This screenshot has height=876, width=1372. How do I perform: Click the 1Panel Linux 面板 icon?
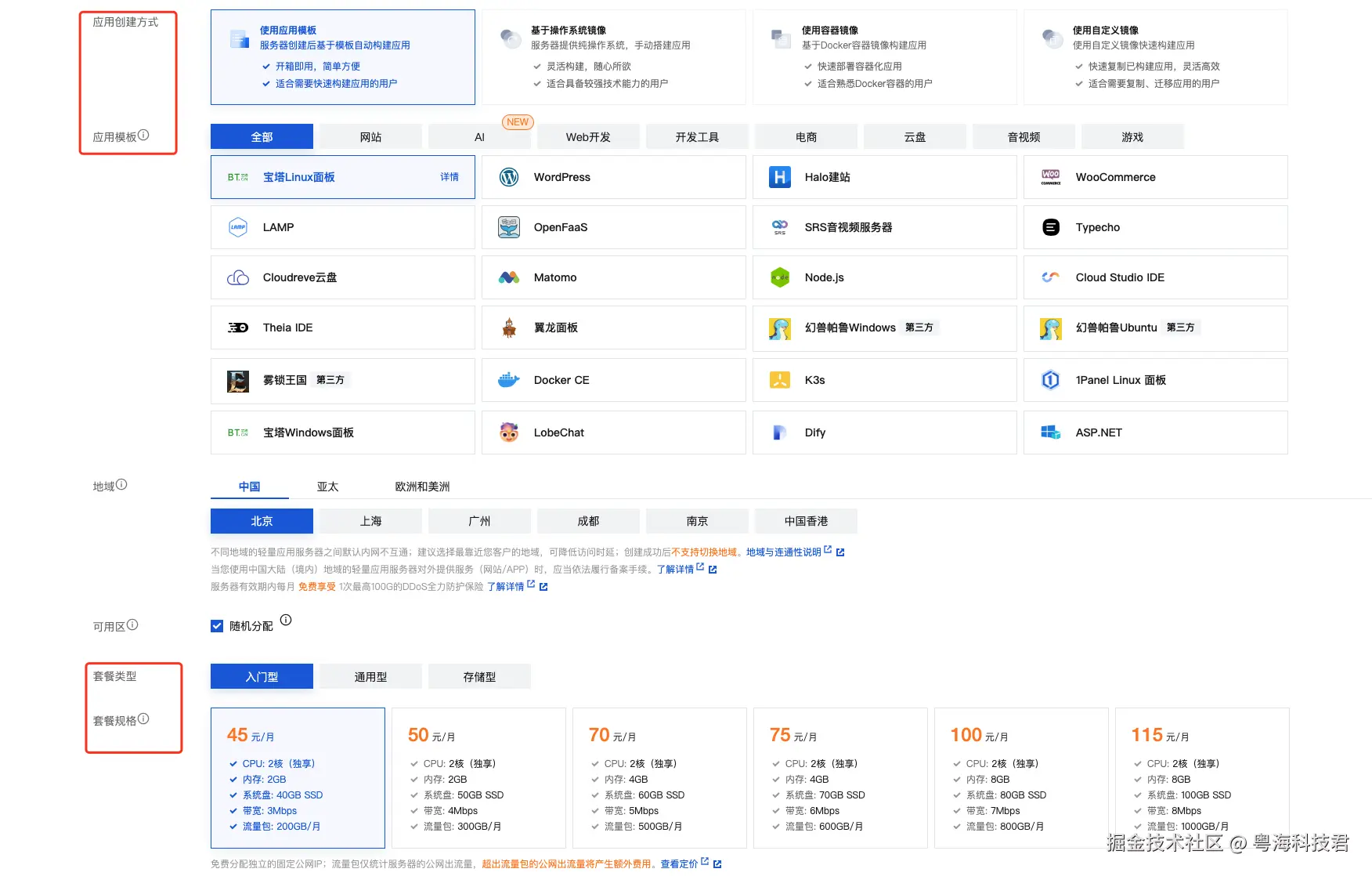click(x=1051, y=380)
